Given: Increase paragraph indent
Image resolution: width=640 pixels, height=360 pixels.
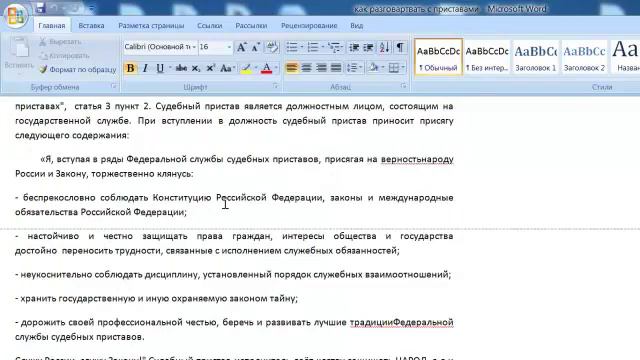Looking at the screenshot, I should (368, 47).
